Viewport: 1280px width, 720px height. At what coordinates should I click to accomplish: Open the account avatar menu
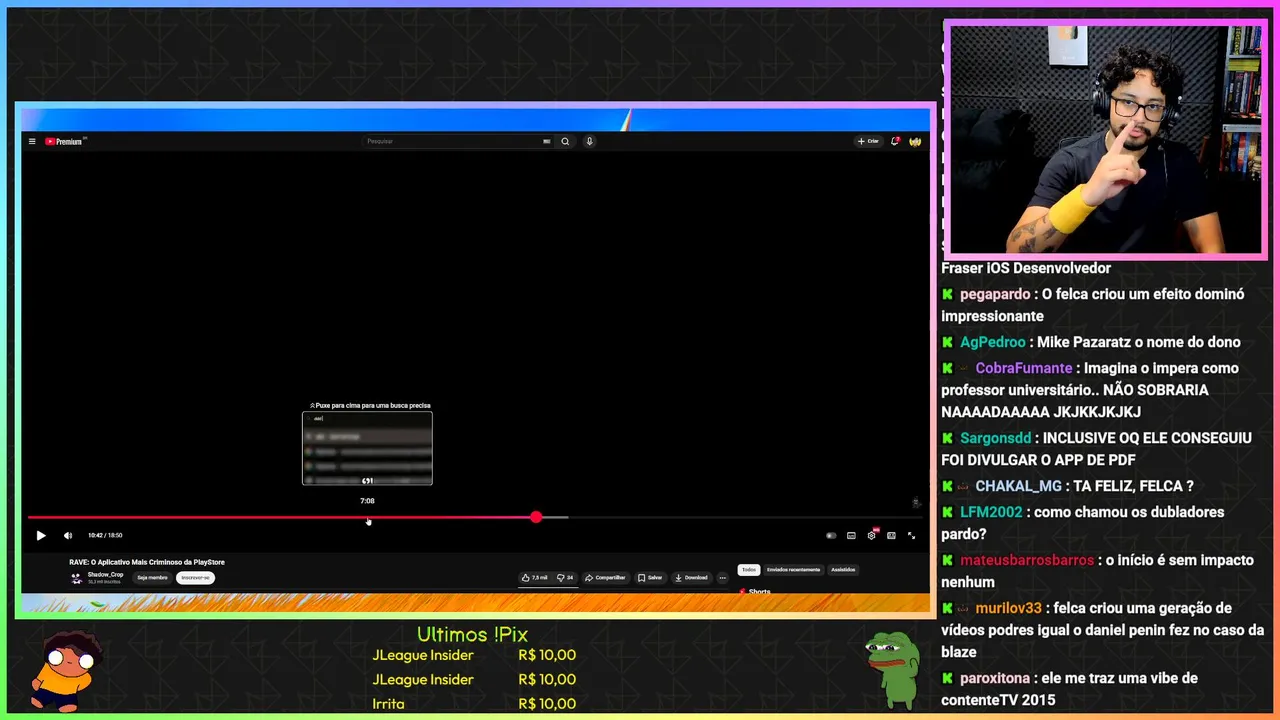click(914, 141)
